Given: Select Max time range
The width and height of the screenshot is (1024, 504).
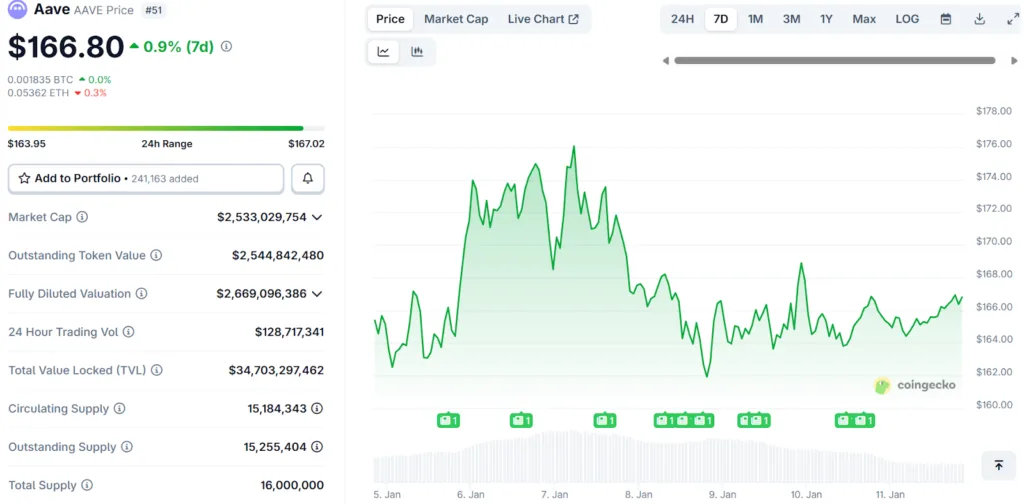Looking at the screenshot, I should [864, 19].
